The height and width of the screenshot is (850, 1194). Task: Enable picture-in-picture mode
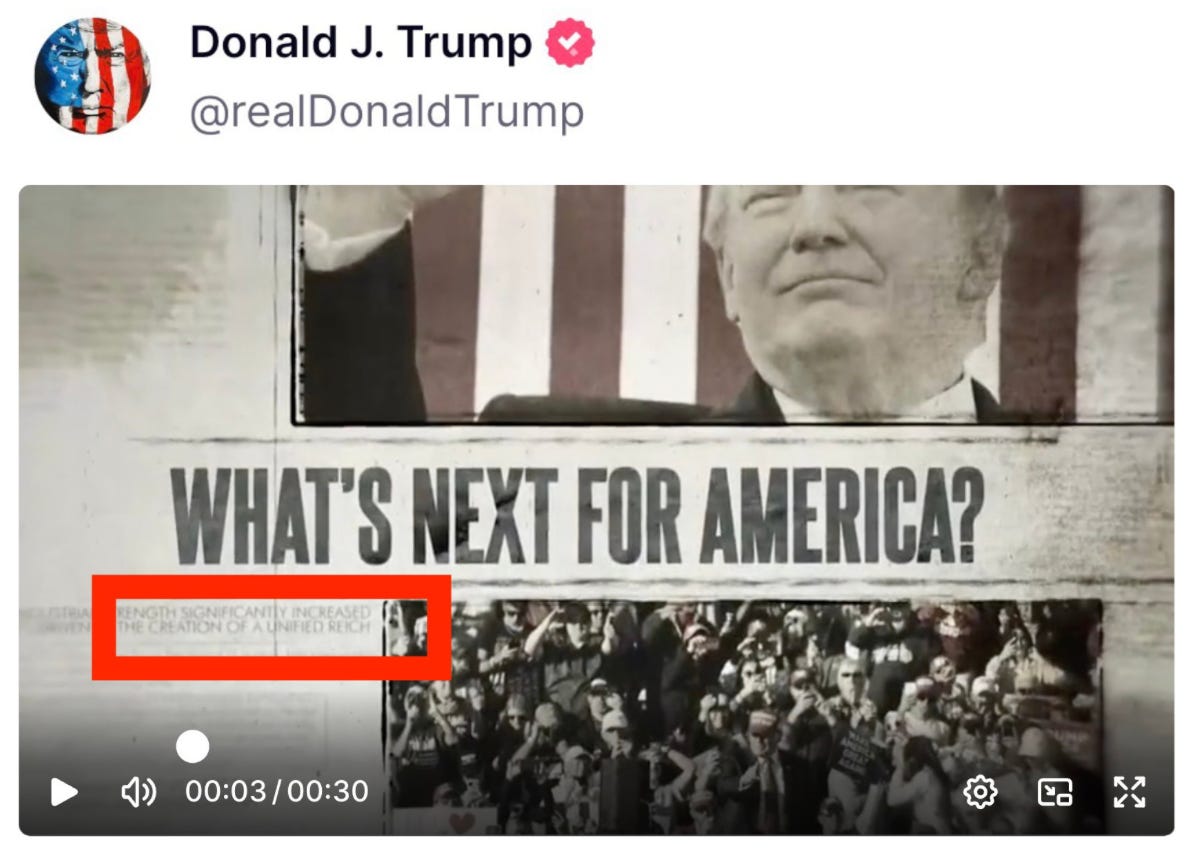1055,792
